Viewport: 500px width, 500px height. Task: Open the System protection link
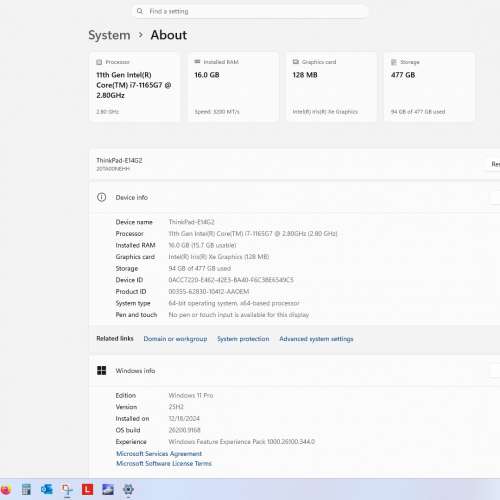coord(243,339)
